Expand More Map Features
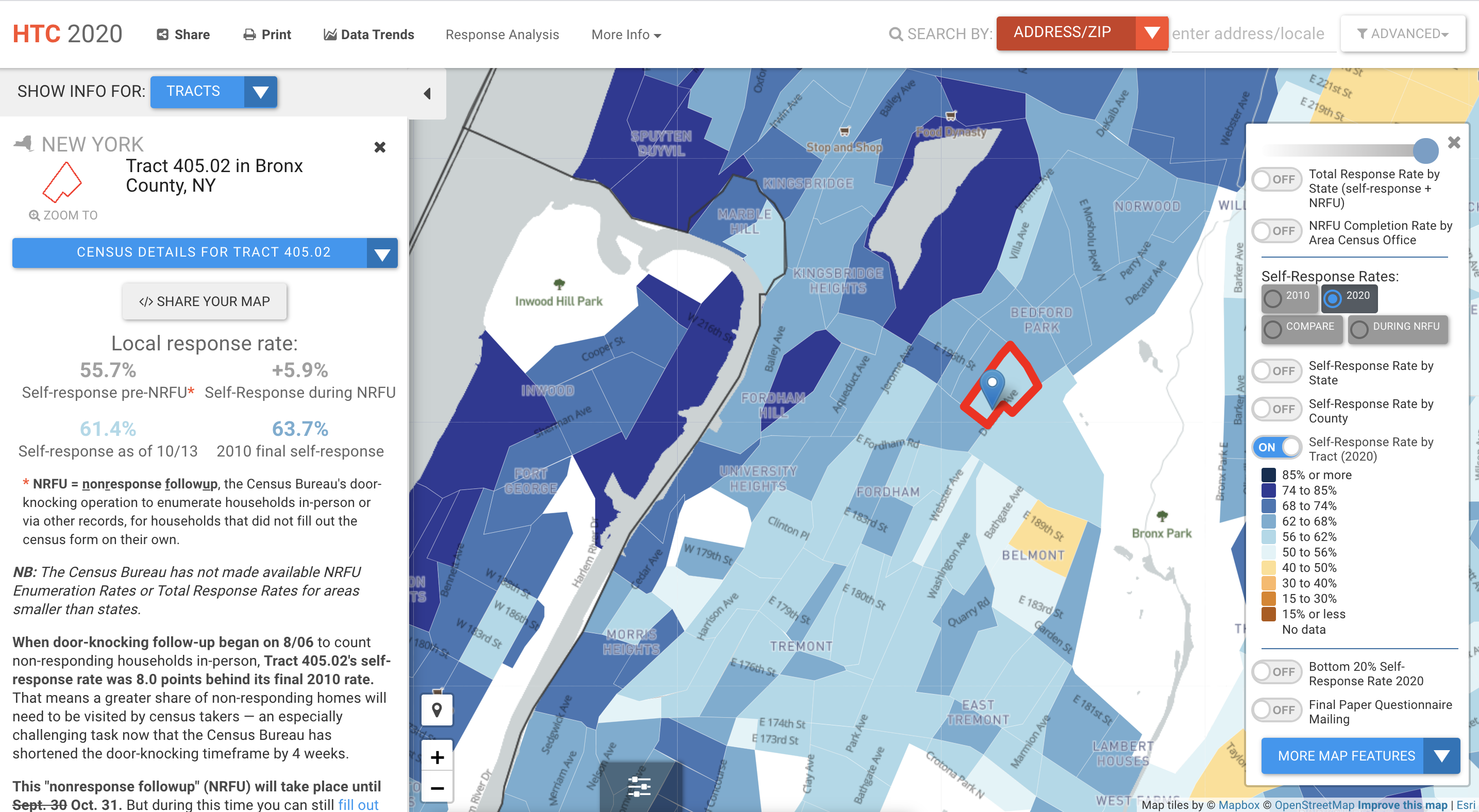 pyautogui.click(x=1360, y=756)
